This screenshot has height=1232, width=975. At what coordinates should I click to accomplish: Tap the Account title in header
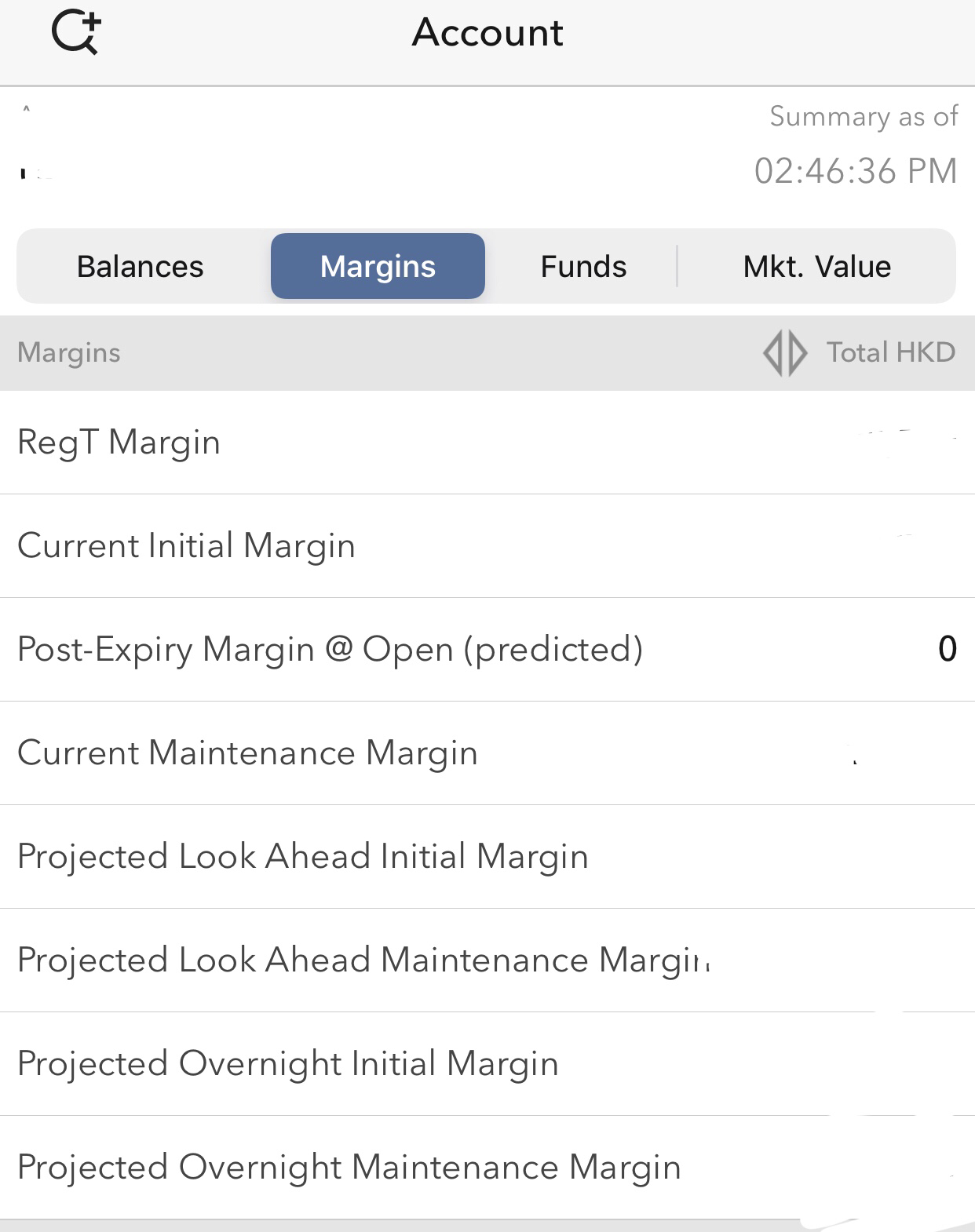[x=487, y=33]
